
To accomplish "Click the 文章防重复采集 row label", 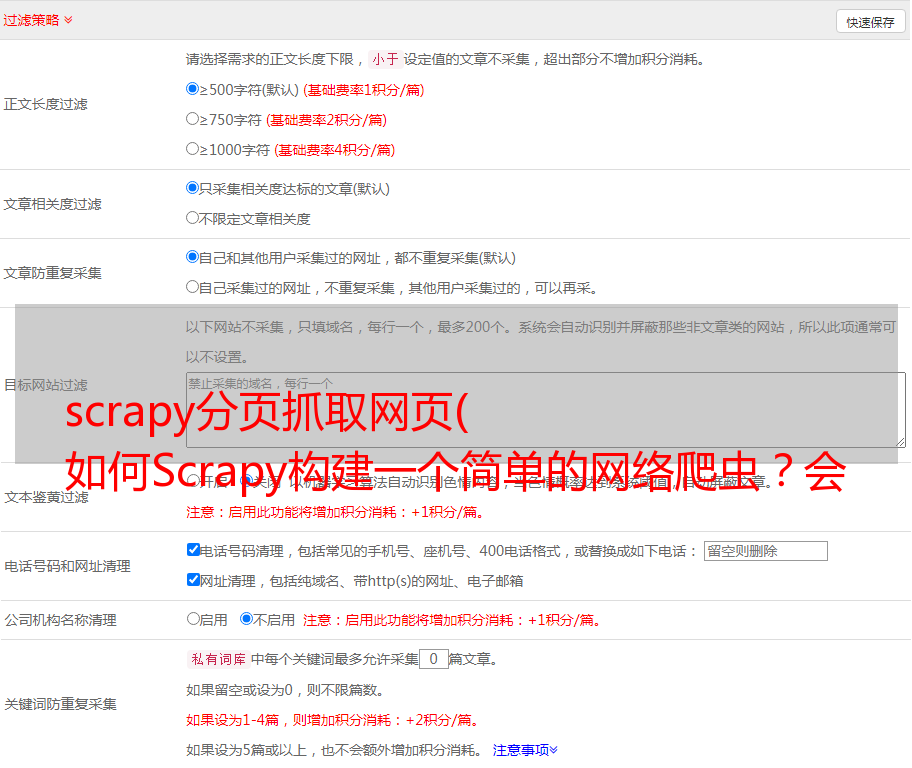I will (x=52, y=273).
